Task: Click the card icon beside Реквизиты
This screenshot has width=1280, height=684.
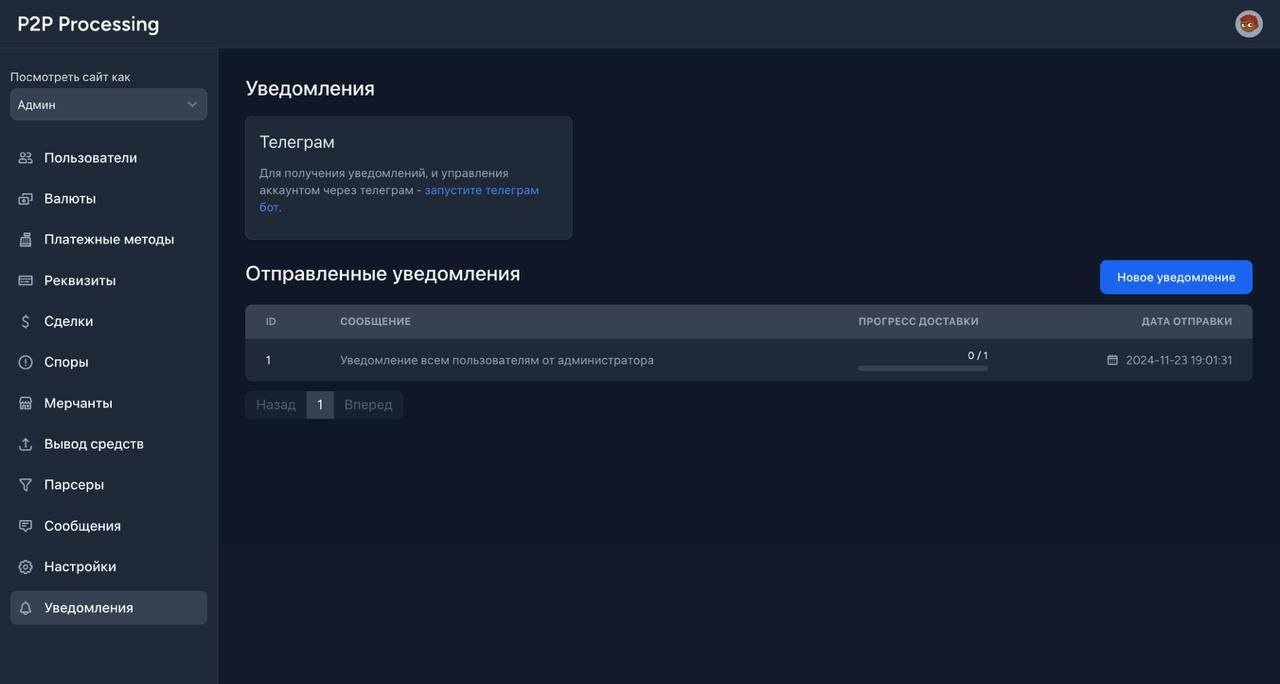Action: tap(26, 281)
